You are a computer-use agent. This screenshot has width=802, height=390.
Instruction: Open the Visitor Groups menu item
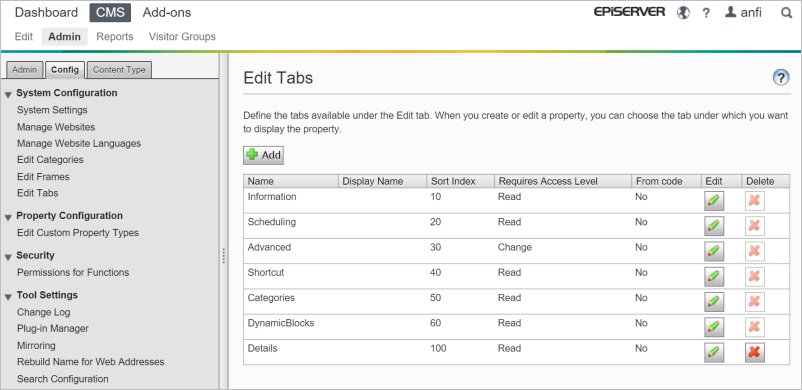[182, 37]
